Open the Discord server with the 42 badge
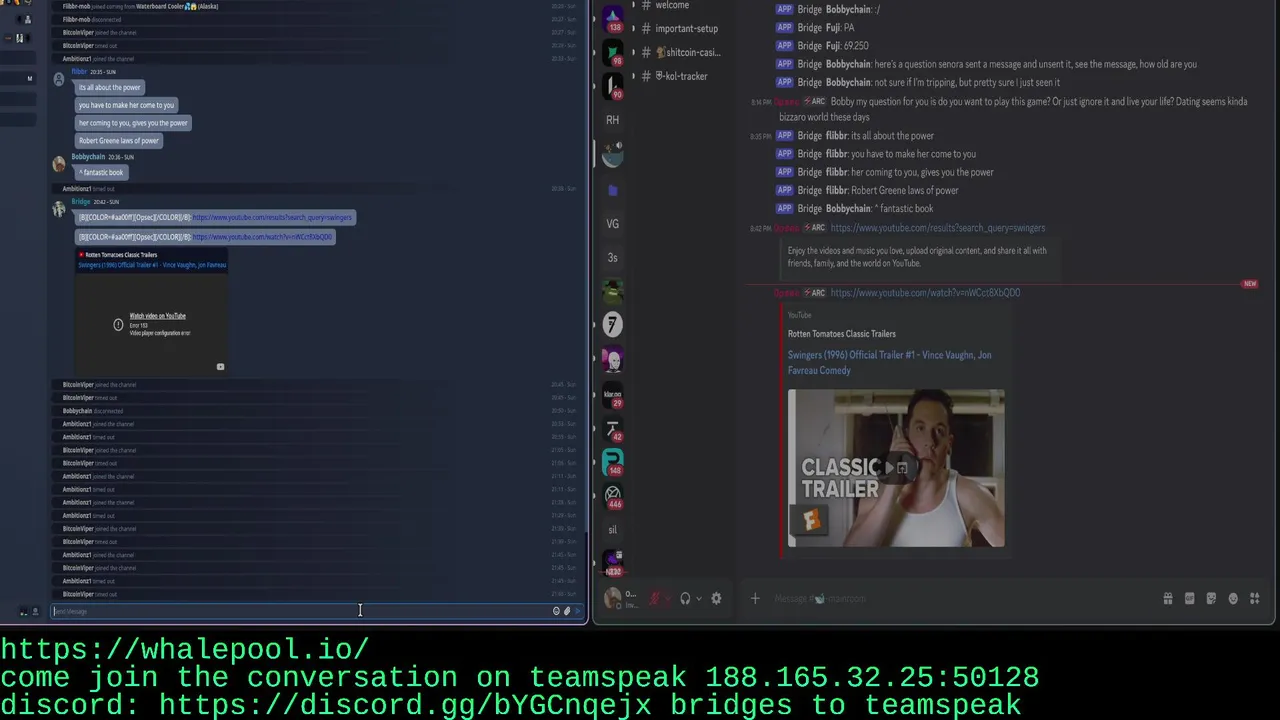Image resolution: width=1280 pixels, height=720 pixels. [613, 429]
